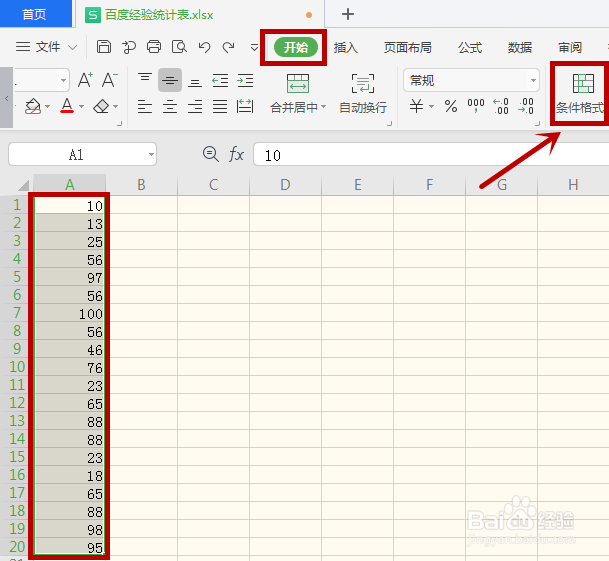Toggle Wrap Text (自动换行)
Viewport: 609px width, 561px height.
pos(363,94)
